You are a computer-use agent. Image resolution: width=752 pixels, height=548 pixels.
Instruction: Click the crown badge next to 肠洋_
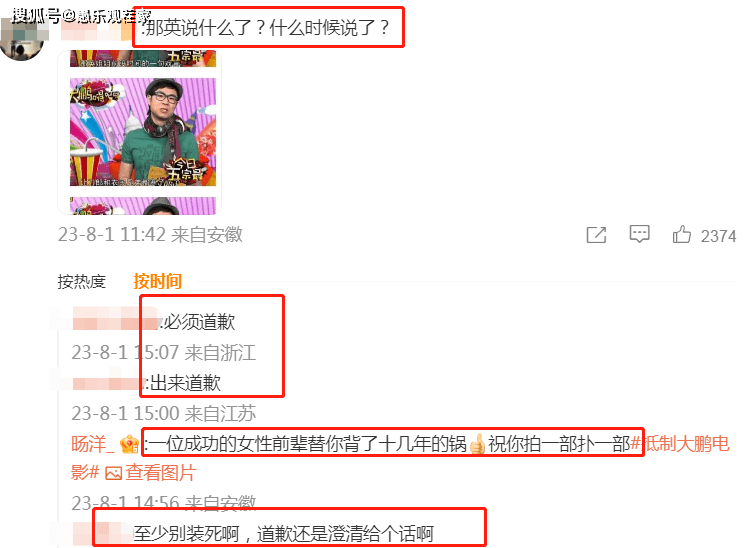click(x=129, y=444)
